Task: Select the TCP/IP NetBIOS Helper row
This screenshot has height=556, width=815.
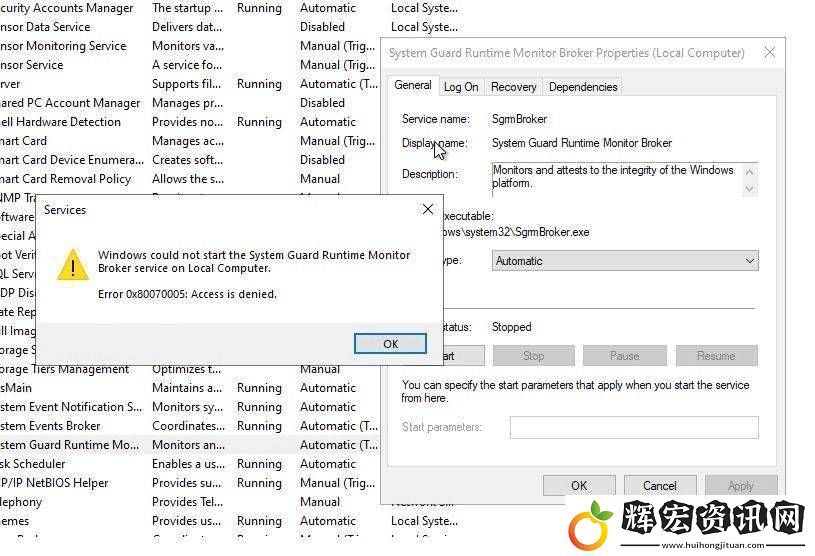Action: tap(189, 483)
